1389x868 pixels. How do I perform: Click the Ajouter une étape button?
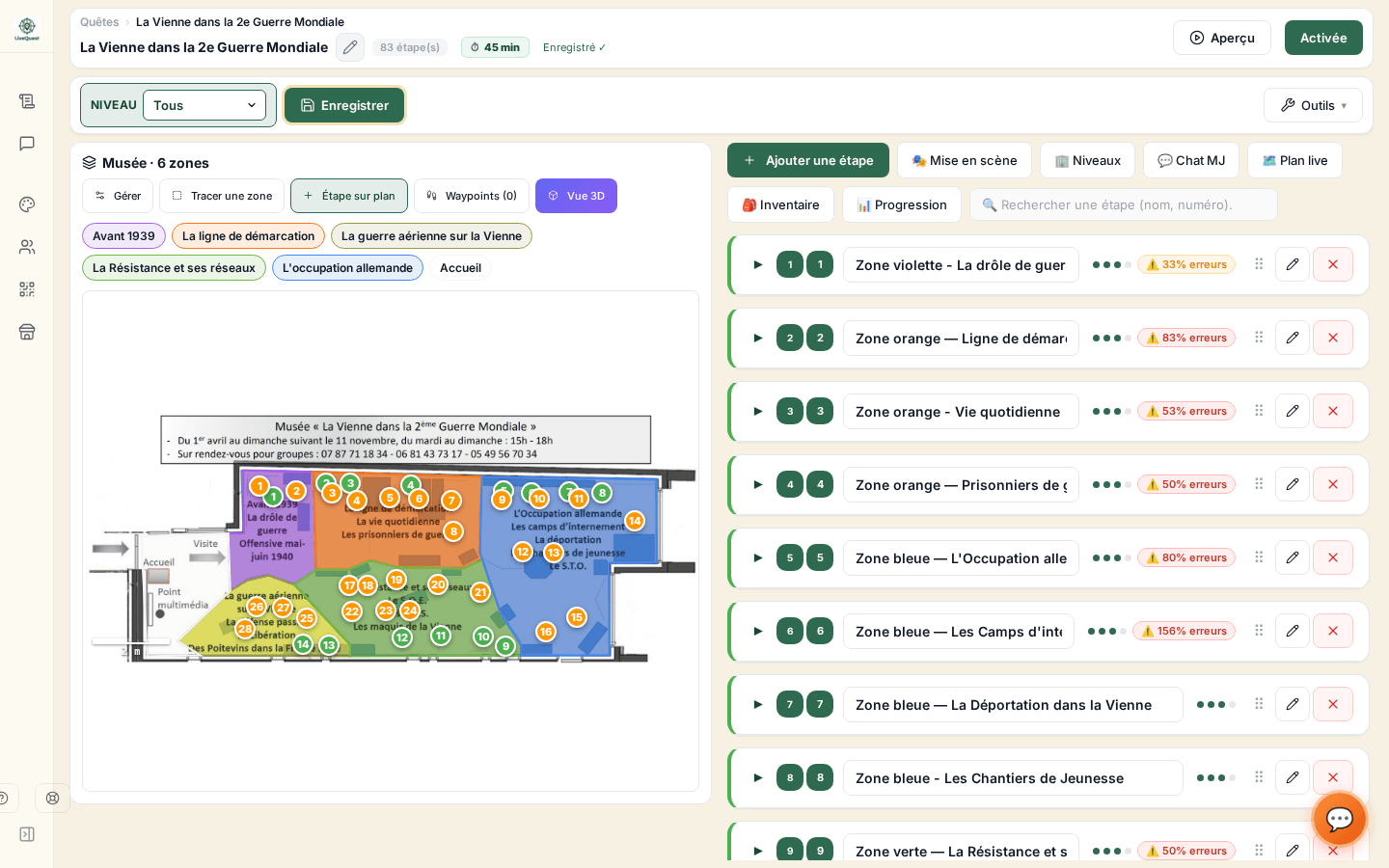(808, 160)
